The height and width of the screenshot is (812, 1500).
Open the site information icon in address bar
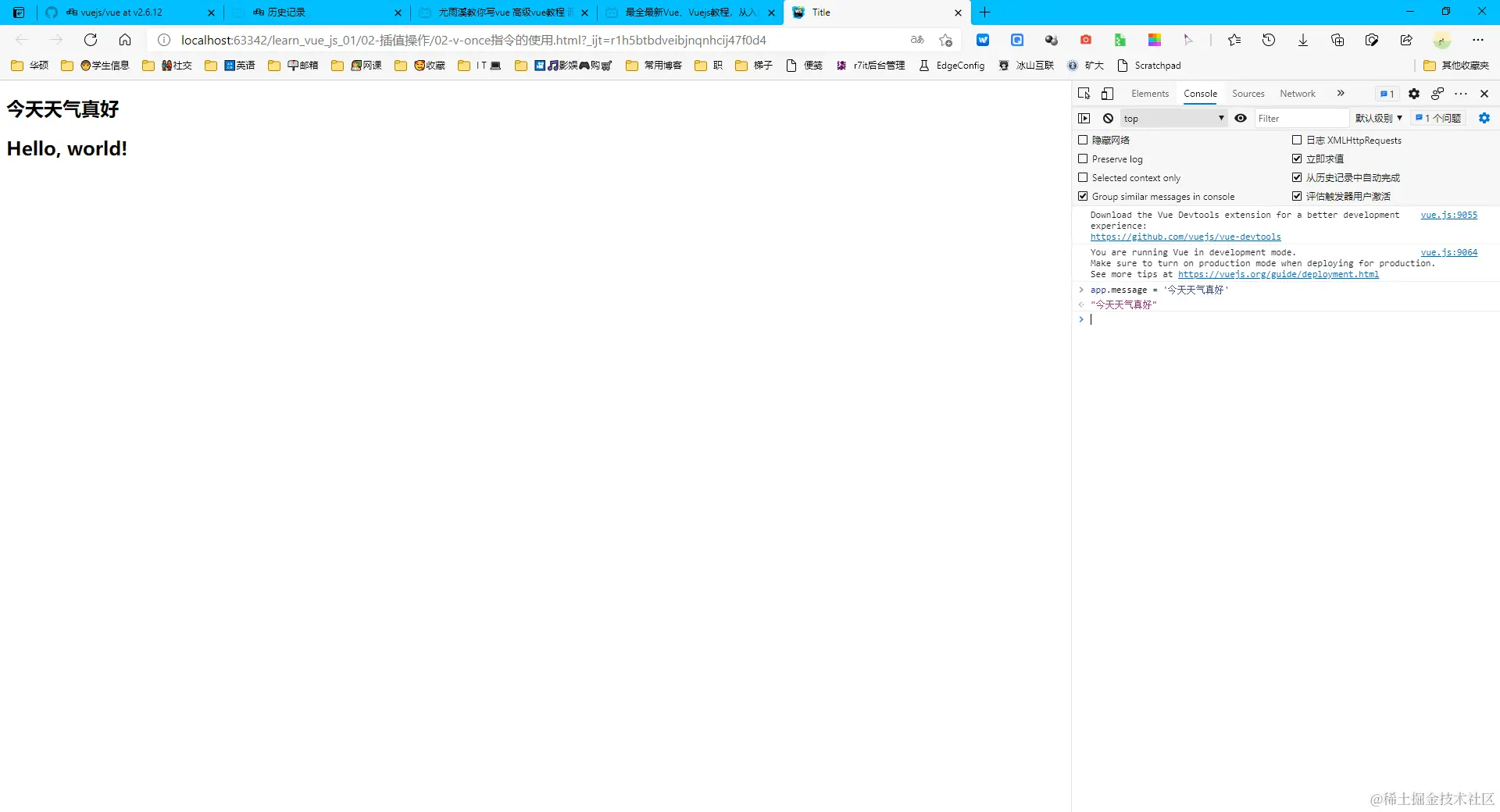[x=164, y=40]
